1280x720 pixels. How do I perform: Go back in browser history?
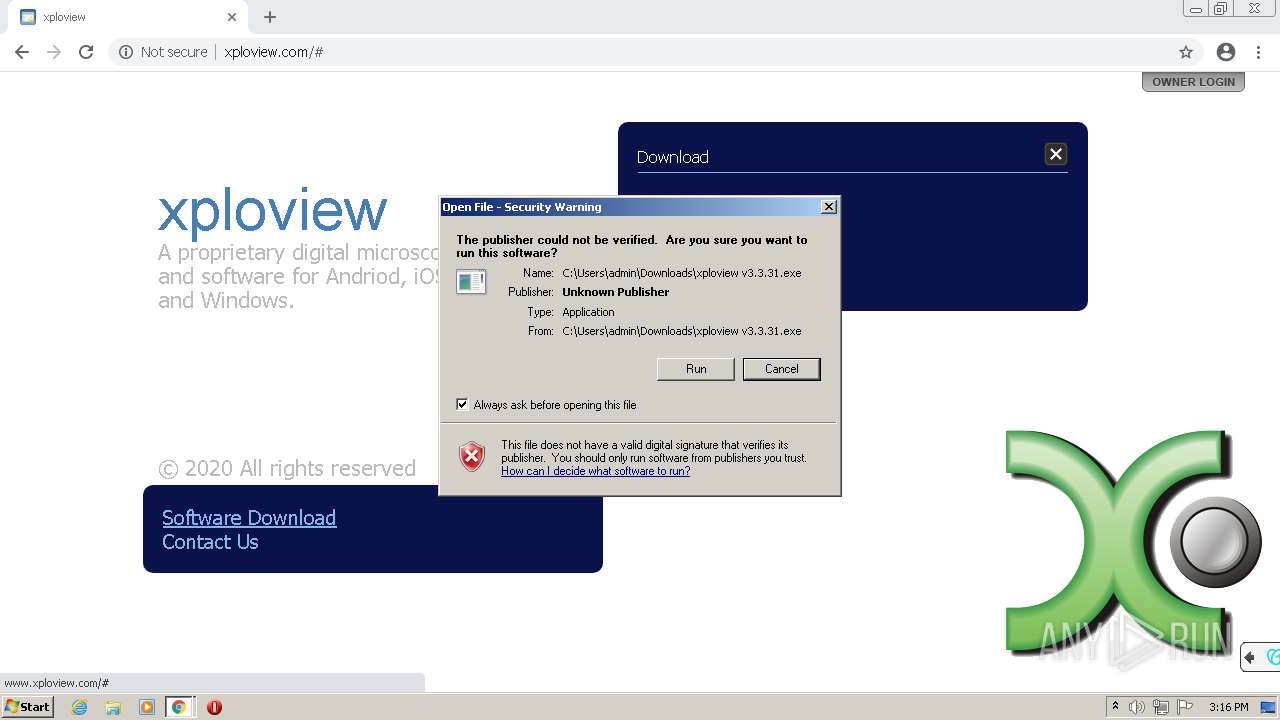coord(22,52)
